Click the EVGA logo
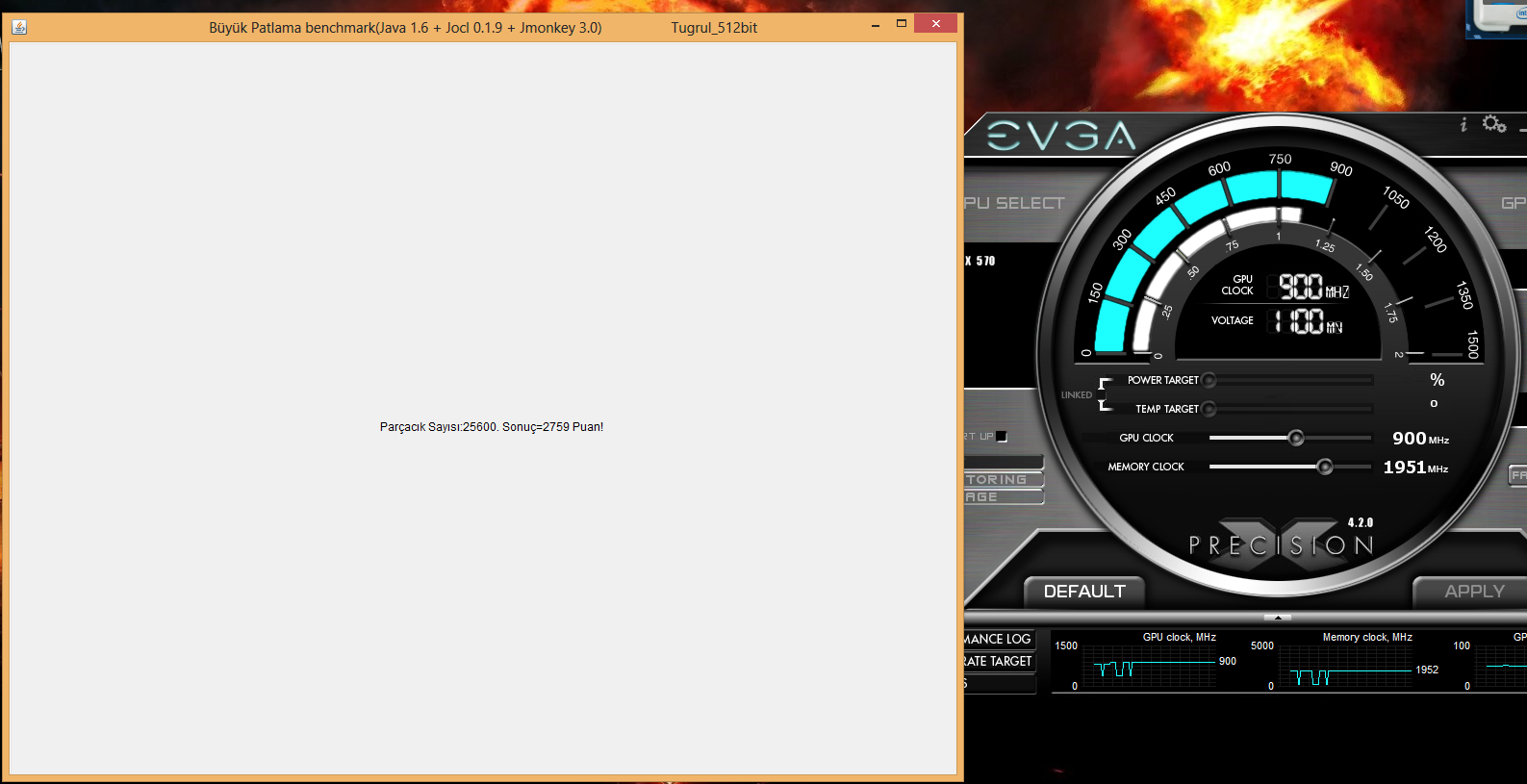The height and width of the screenshot is (784, 1527). tap(1061, 136)
